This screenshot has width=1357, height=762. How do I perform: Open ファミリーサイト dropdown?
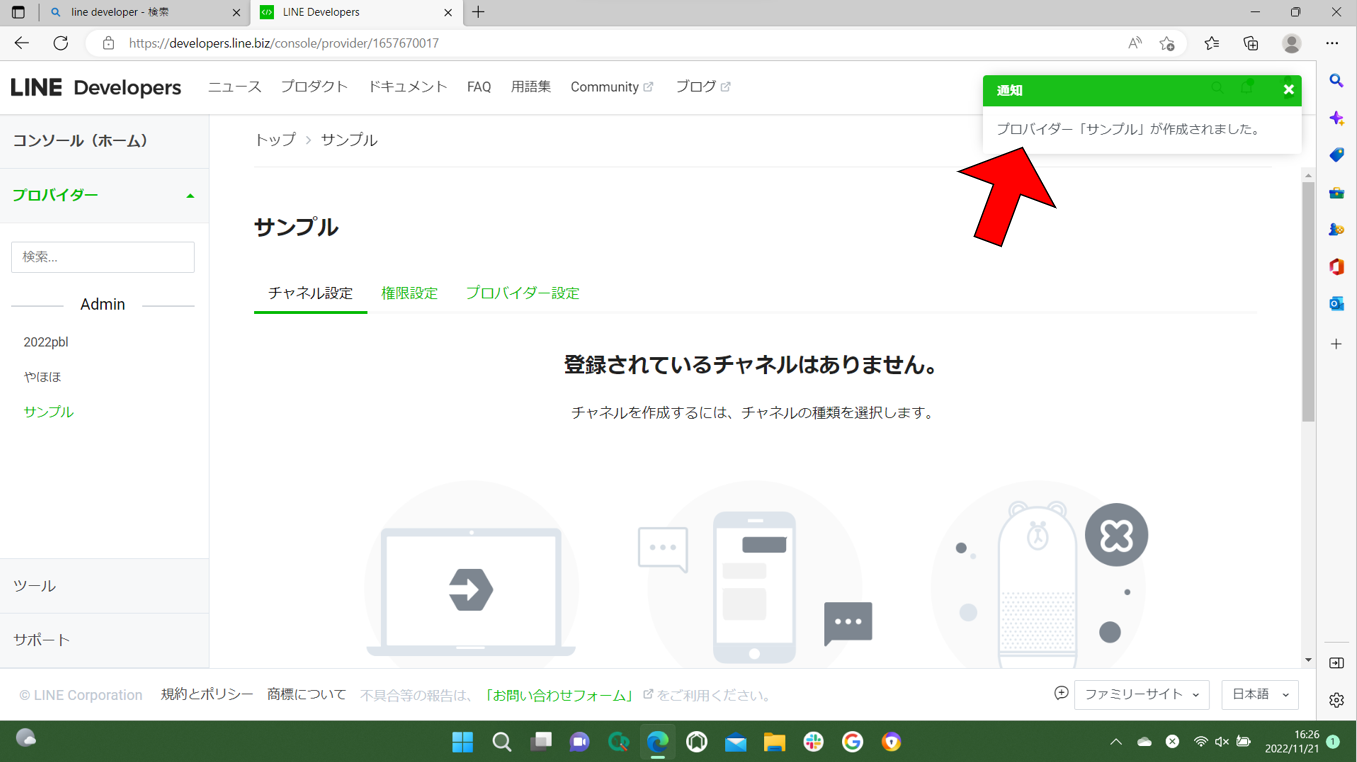[1141, 695]
